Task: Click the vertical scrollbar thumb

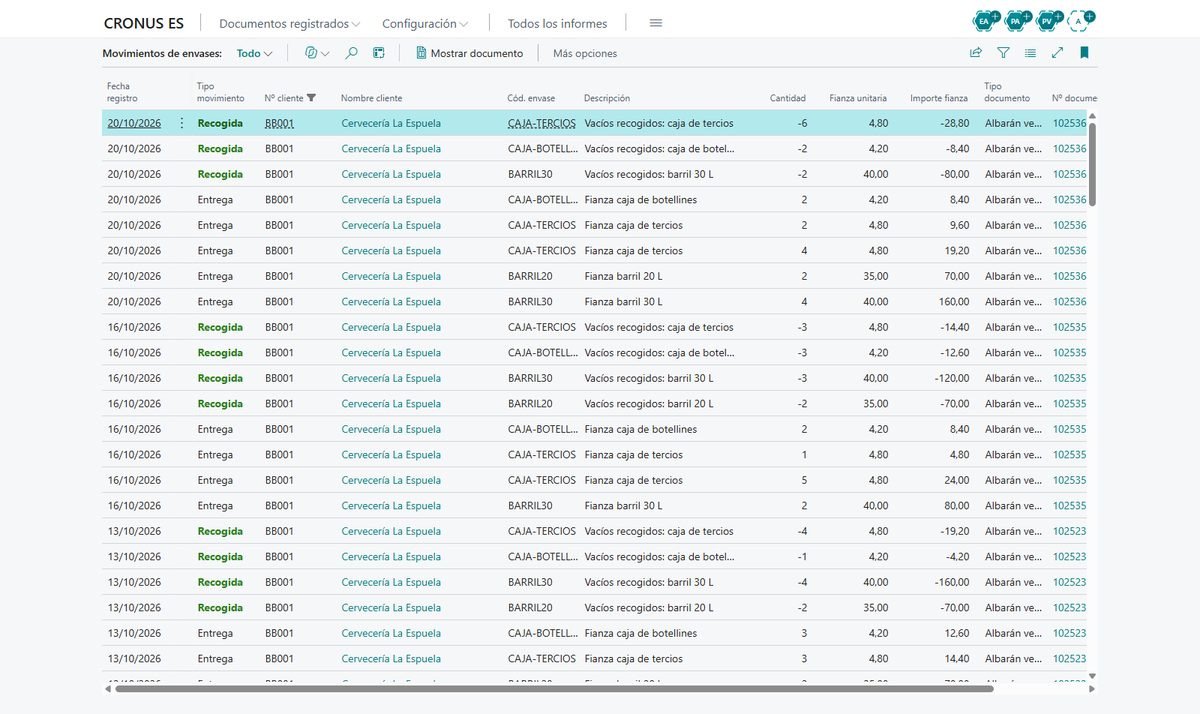Action: (1092, 164)
